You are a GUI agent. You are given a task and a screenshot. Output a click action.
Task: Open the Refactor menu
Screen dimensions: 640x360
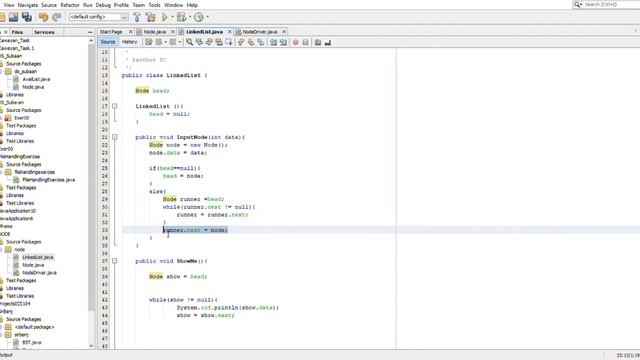[70, 5]
